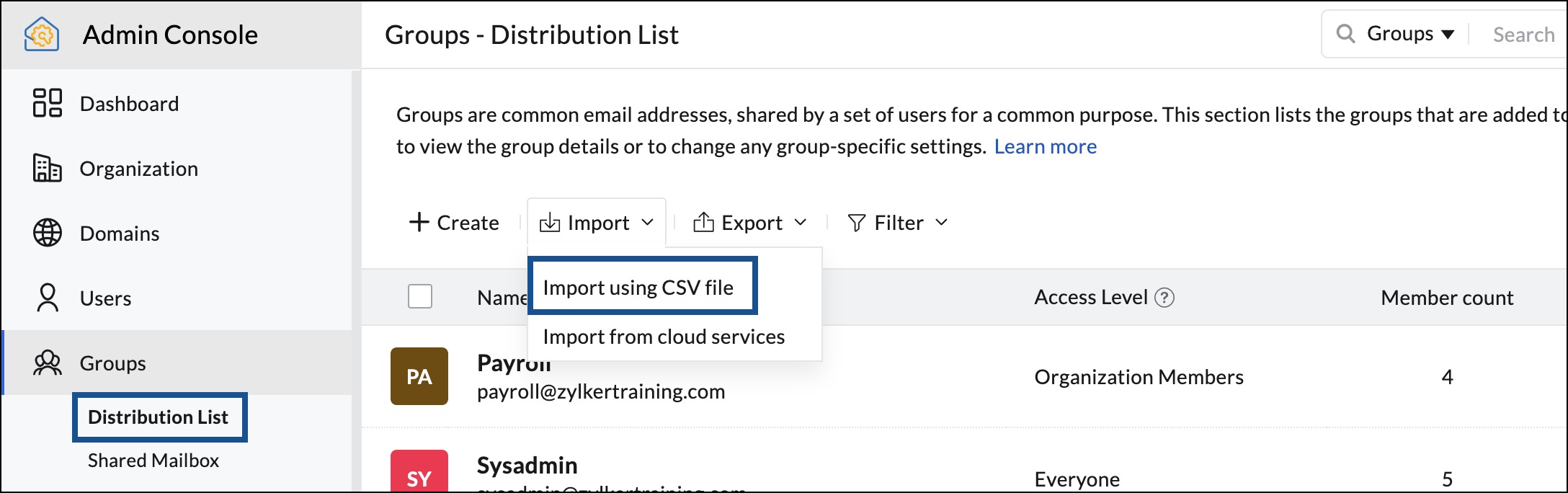
Task: Open the Export dropdown
Action: [749, 223]
